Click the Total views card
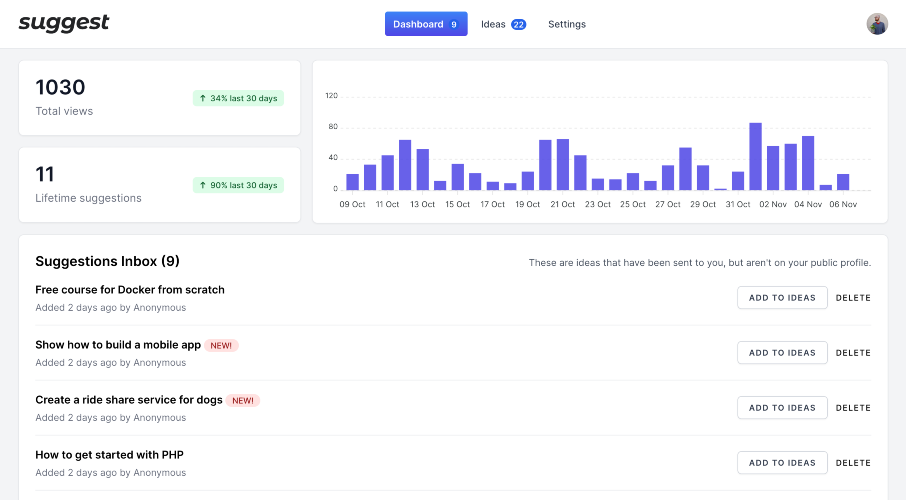The width and height of the screenshot is (906, 500). tap(159, 98)
